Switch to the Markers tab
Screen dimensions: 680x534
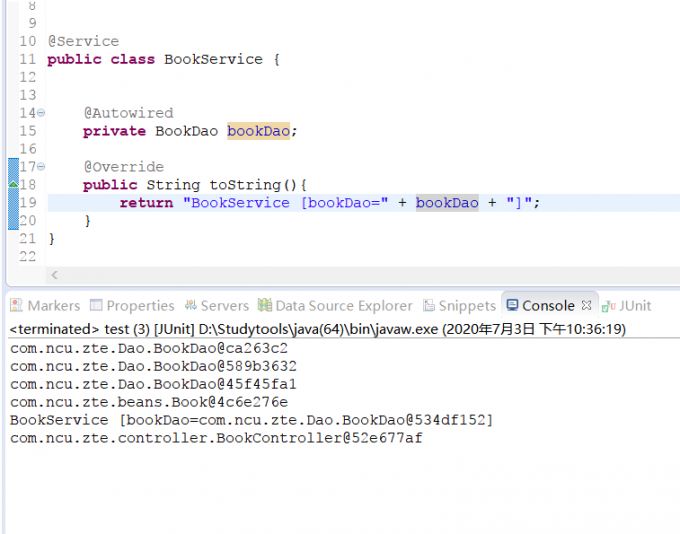[x=53, y=306]
